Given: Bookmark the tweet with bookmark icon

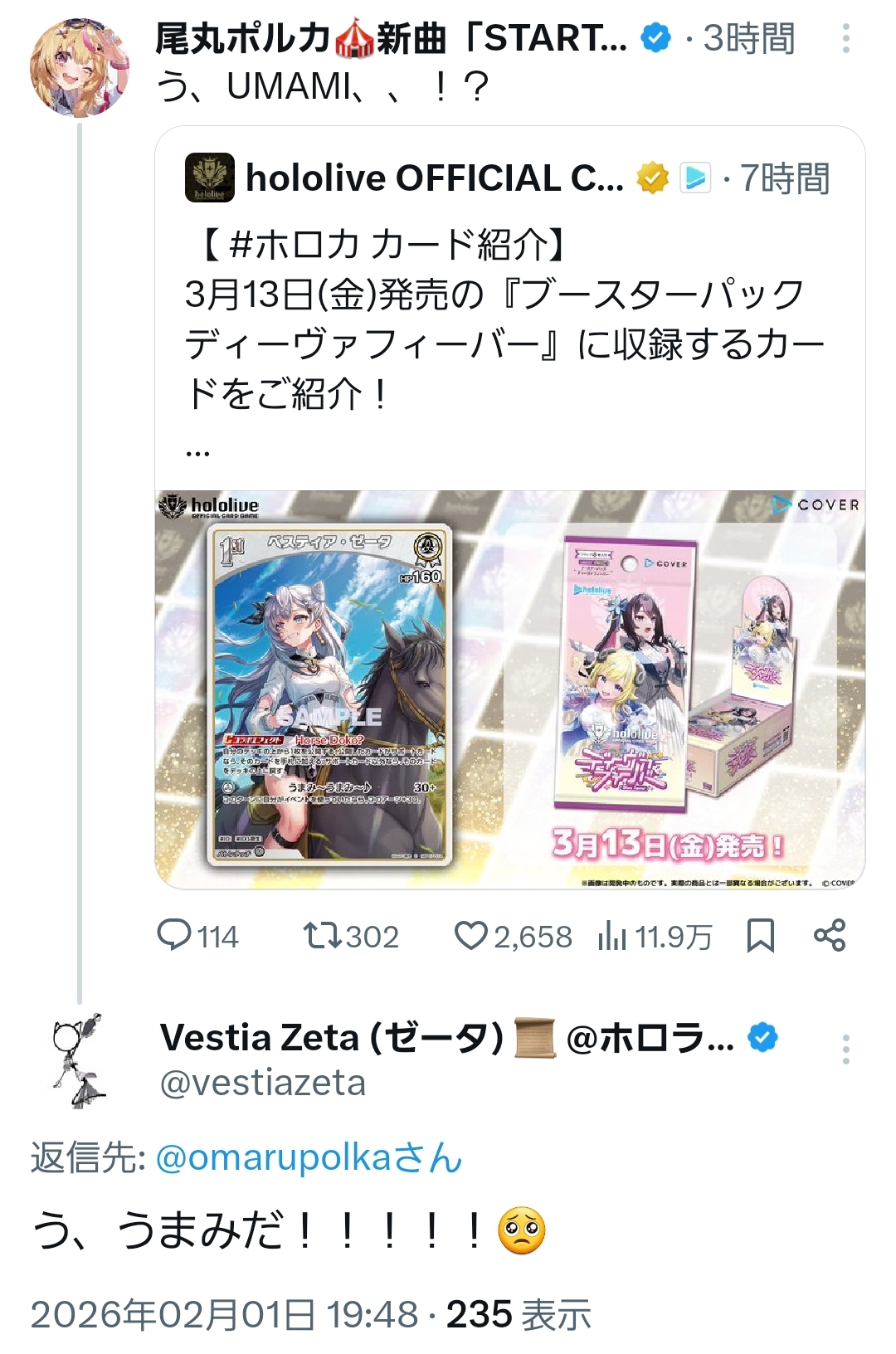Looking at the screenshot, I should click(761, 936).
